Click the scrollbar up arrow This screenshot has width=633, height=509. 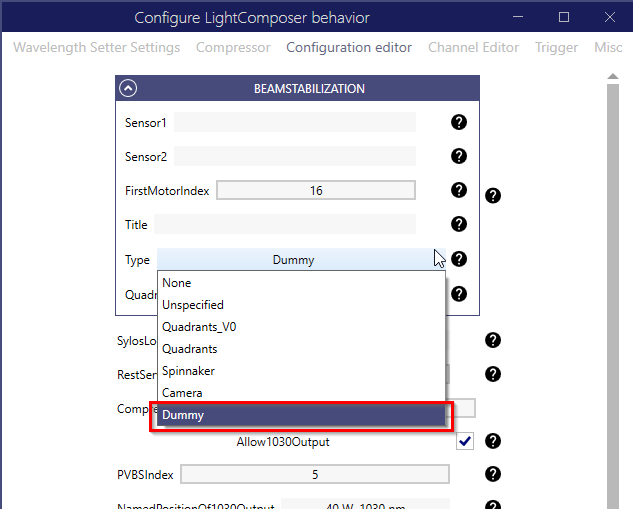(613, 77)
